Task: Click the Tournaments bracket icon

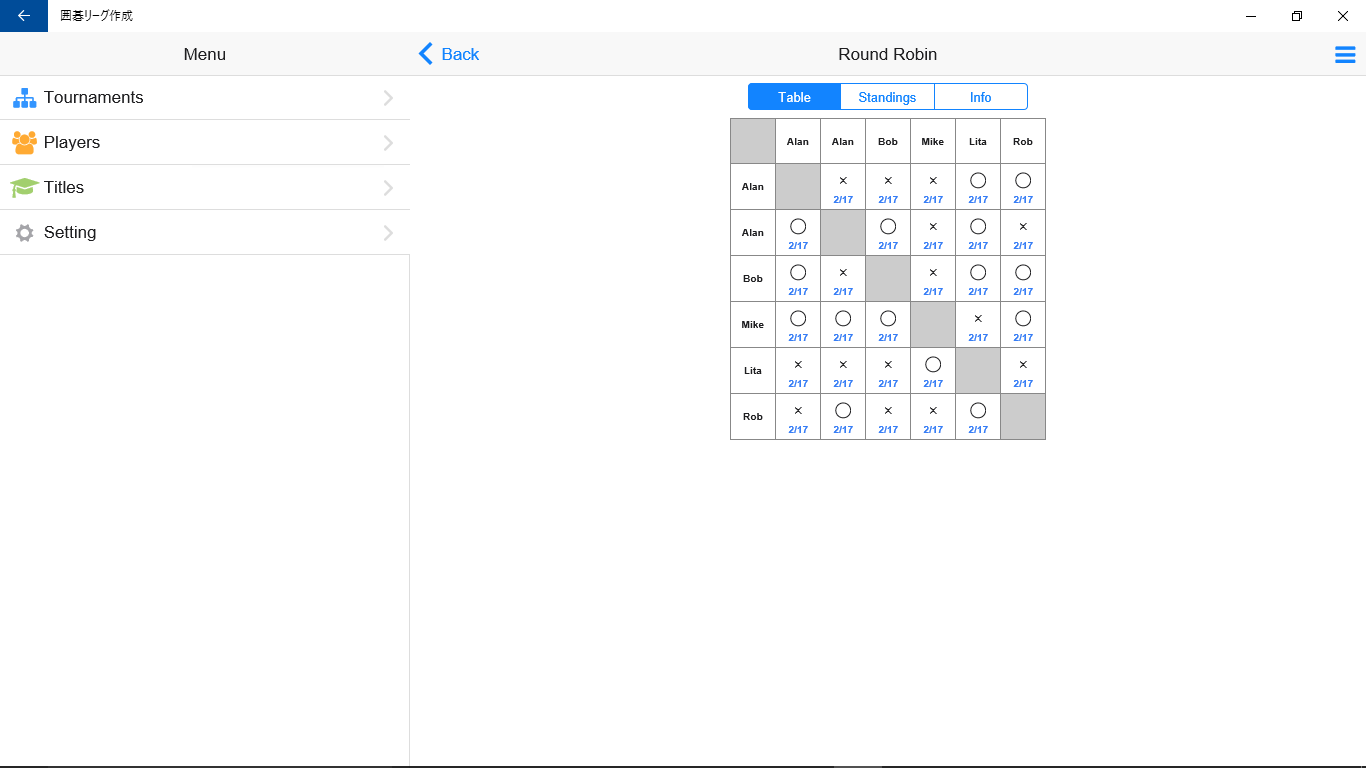Action: point(24,98)
